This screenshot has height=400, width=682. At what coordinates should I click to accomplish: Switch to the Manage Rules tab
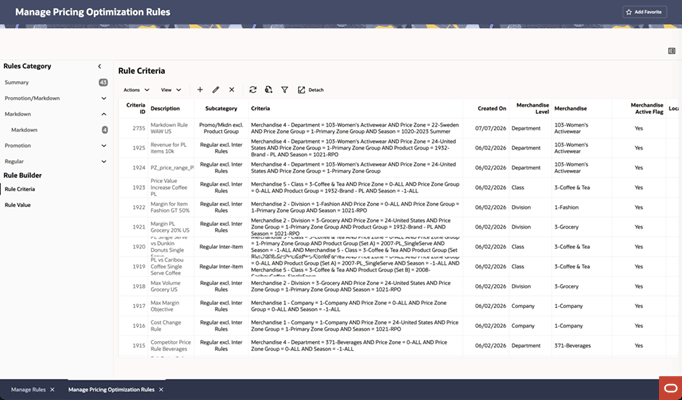tap(28, 390)
